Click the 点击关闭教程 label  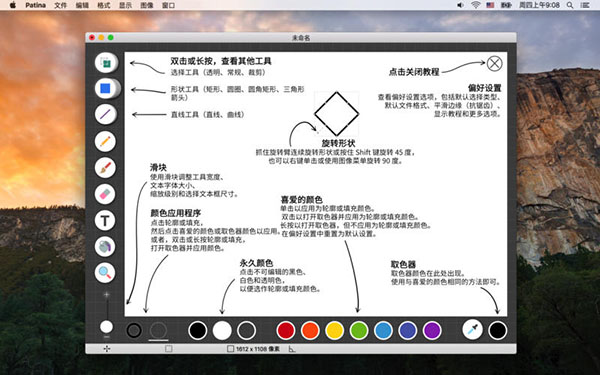(414, 72)
